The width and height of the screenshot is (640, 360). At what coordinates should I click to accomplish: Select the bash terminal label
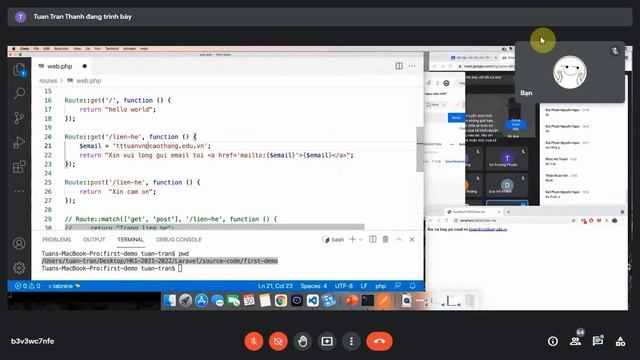333,240
